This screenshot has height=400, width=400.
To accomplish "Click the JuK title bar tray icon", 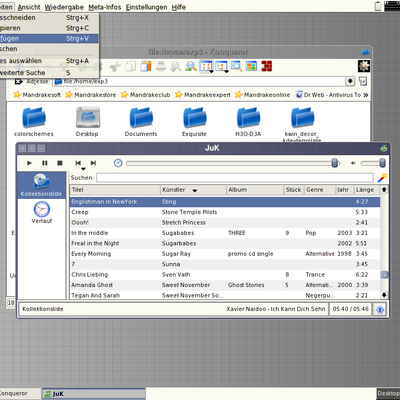I will (x=384, y=148).
